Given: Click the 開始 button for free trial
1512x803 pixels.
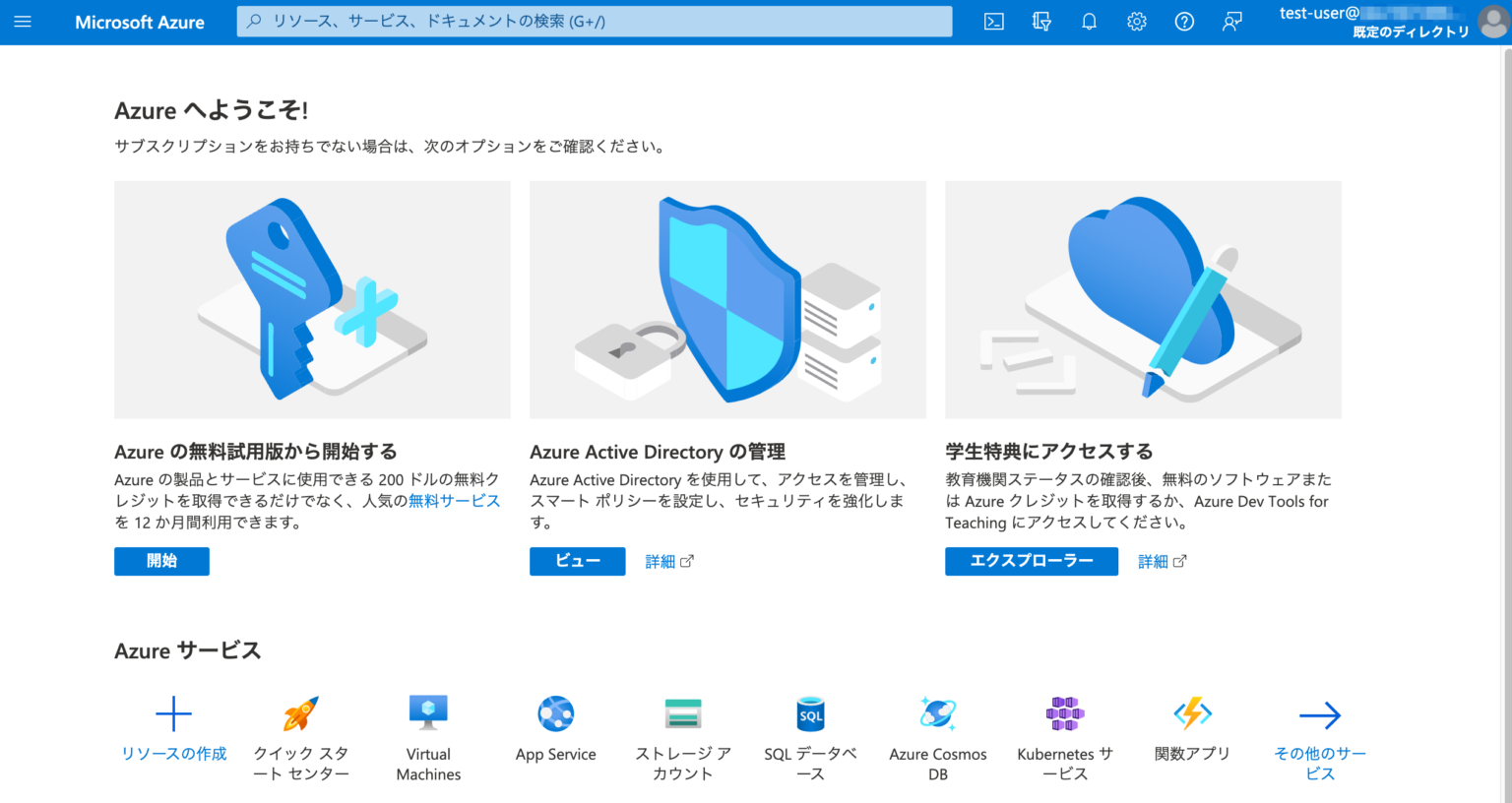Looking at the screenshot, I should tap(161, 561).
